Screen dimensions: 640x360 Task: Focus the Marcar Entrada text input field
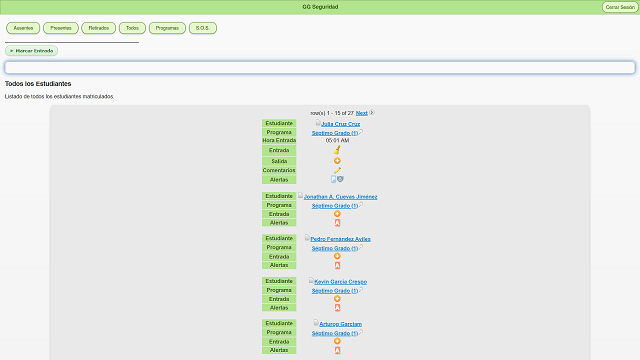point(320,67)
